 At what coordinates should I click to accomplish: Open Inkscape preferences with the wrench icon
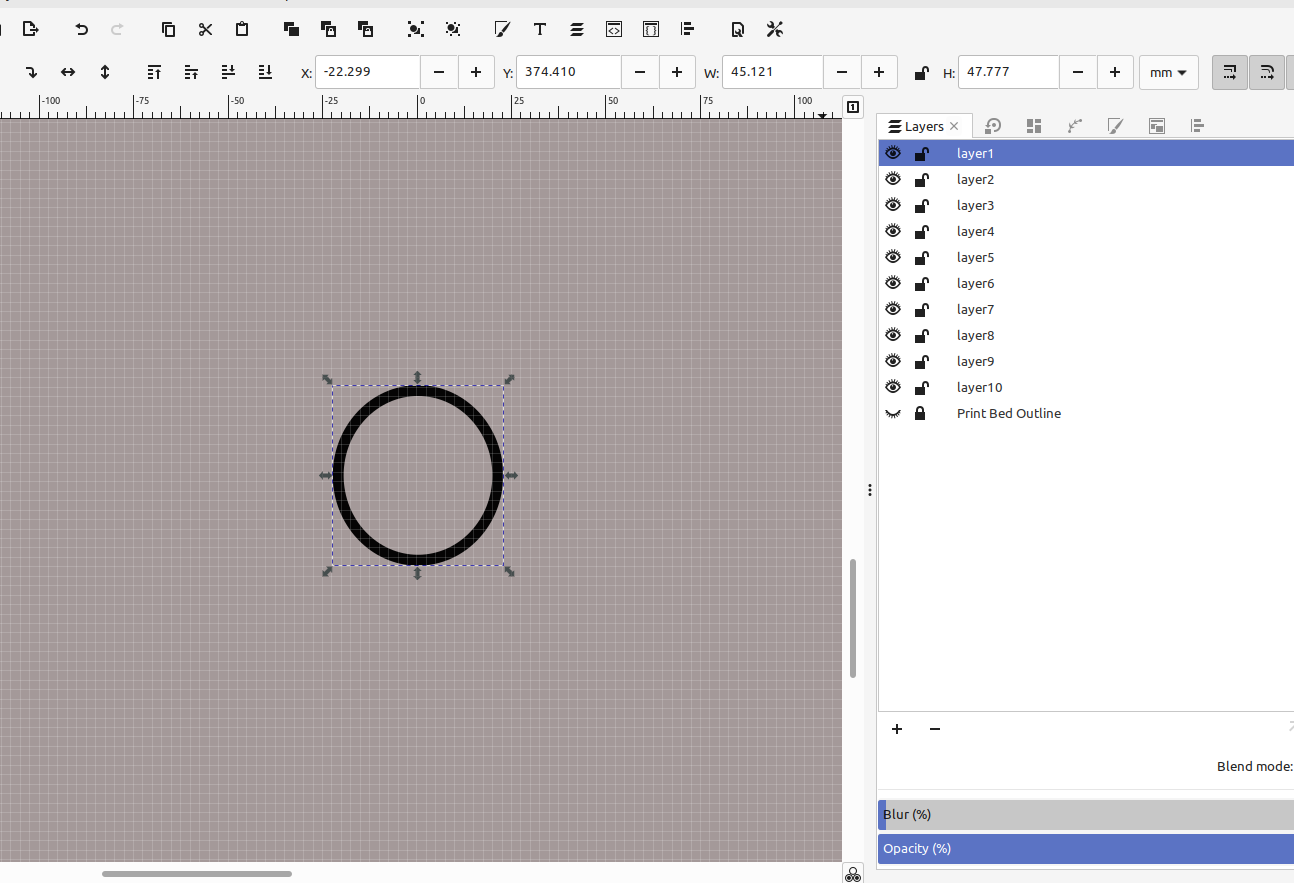coord(774,29)
